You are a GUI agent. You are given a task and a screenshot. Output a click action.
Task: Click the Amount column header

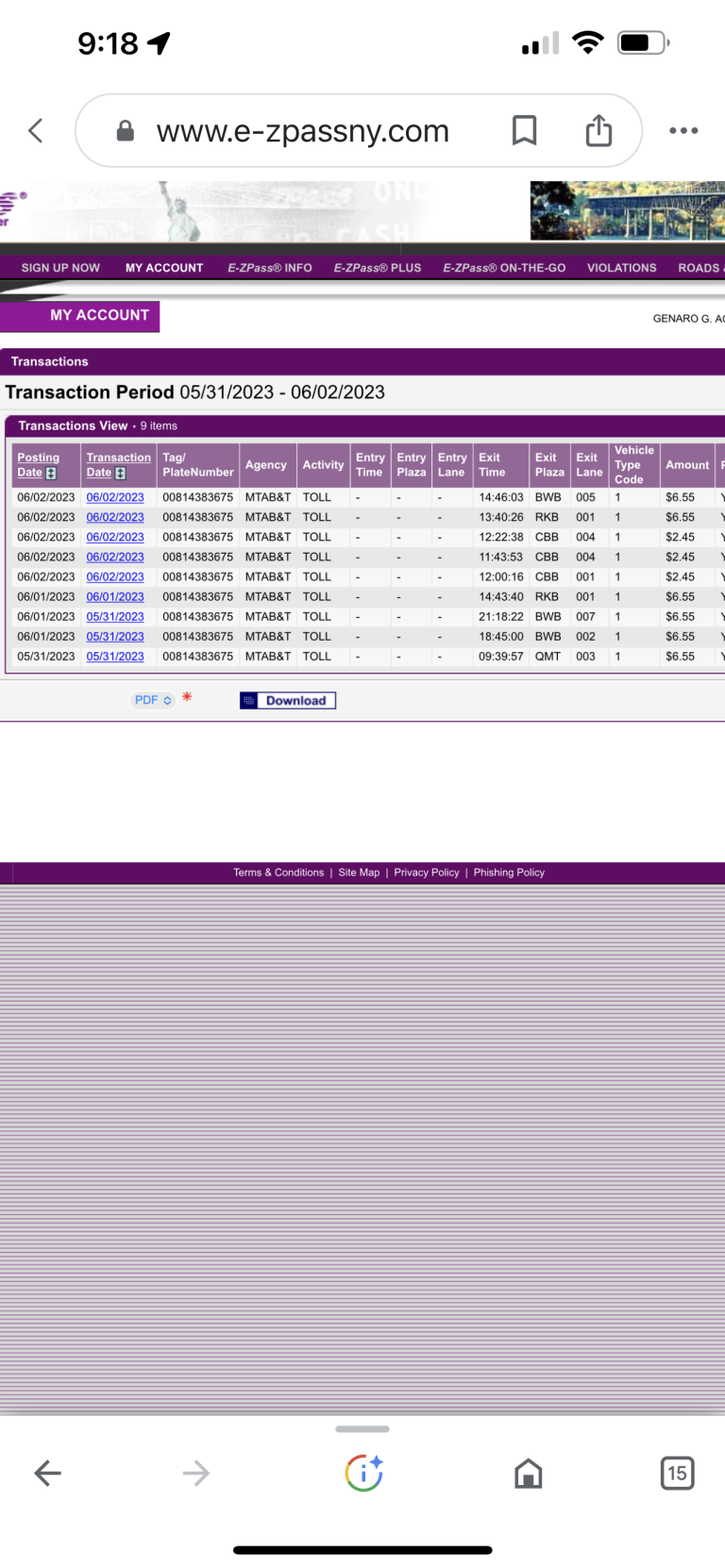(687, 465)
